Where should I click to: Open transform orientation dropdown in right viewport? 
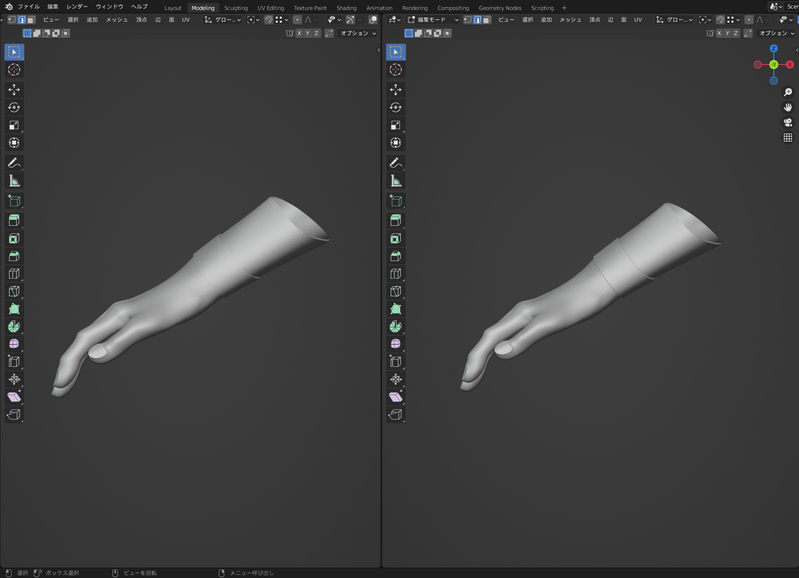[x=674, y=20]
